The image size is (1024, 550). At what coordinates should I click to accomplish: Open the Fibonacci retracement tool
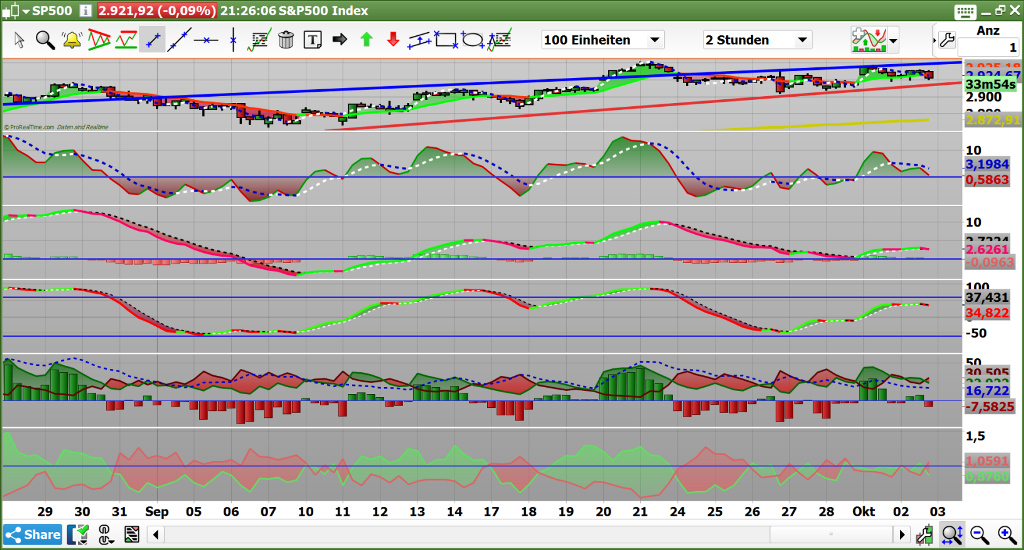(259, 40)
